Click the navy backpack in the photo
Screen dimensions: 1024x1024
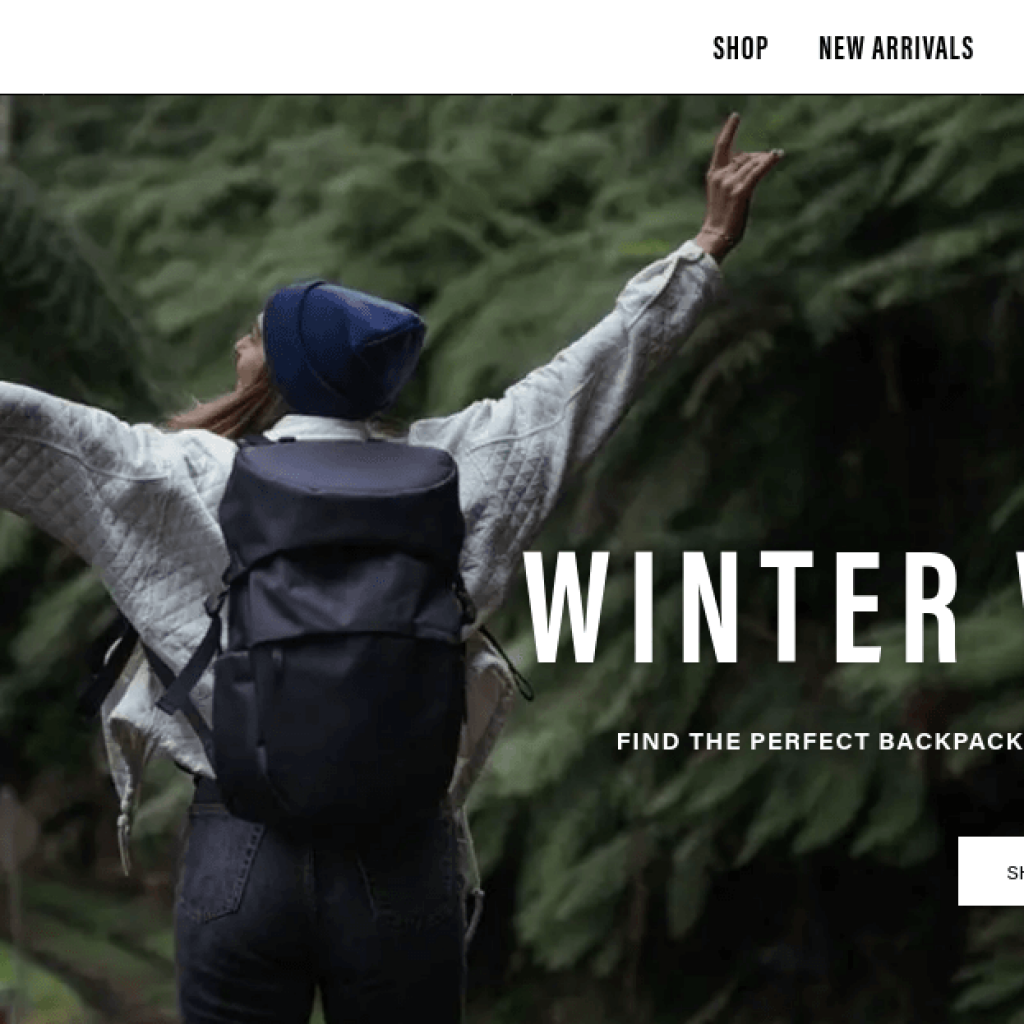(340, 633)
